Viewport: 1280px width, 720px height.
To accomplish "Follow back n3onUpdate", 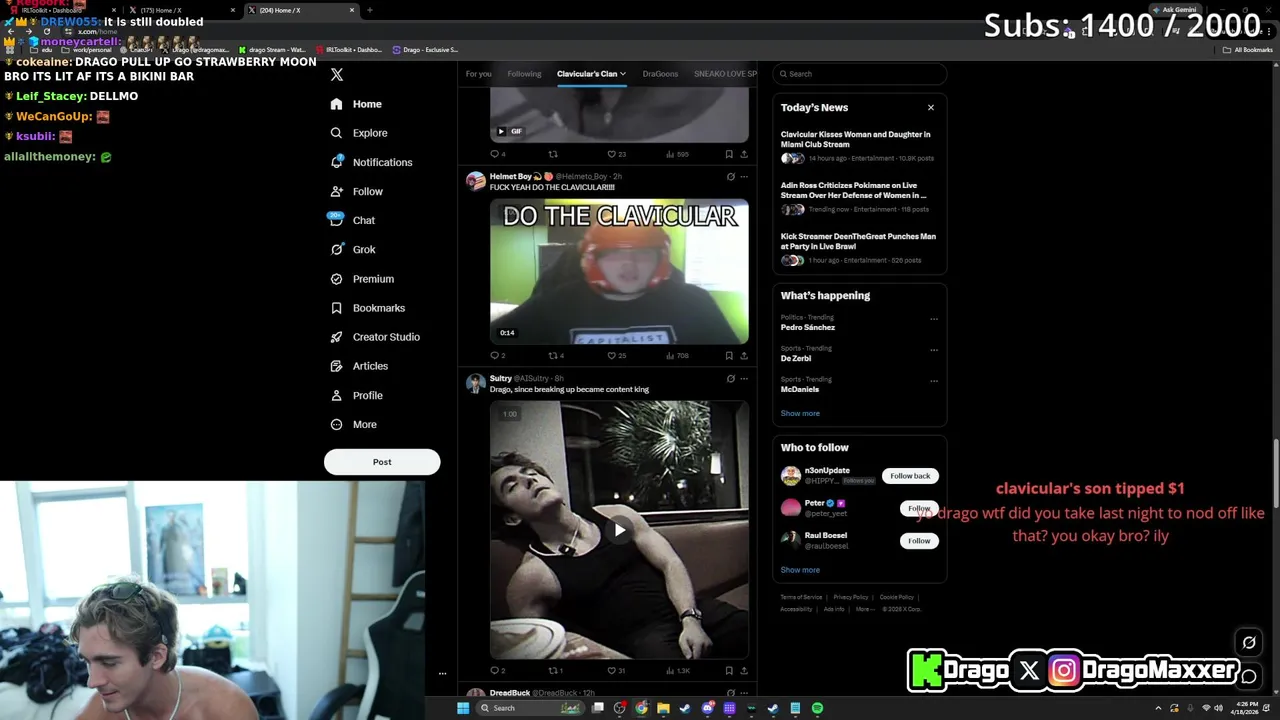I will pos(910,476).
